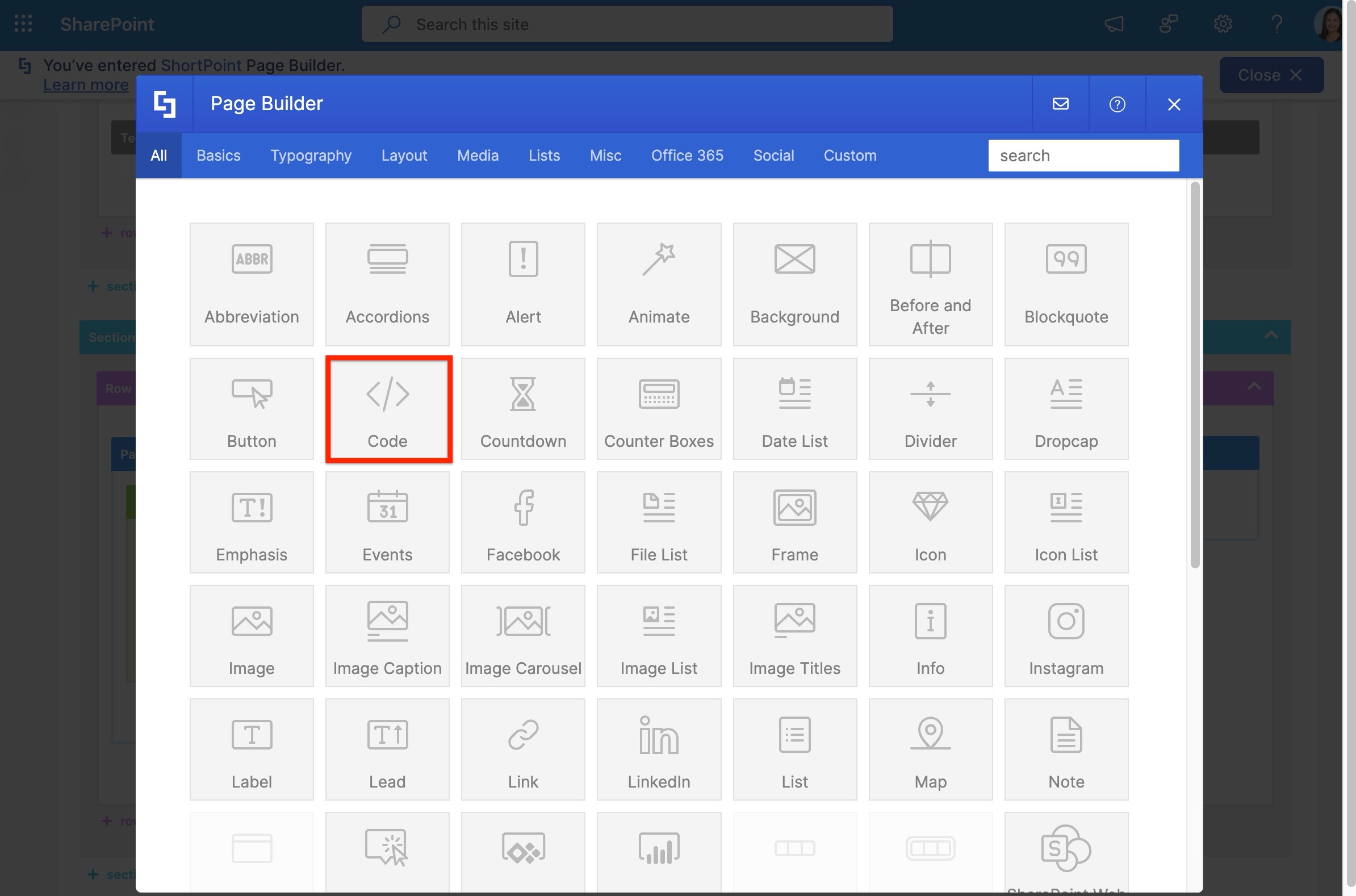Pick the Blockquote element
The height and width of the screenshot is (896, 1356).
tap(1066, 284)
